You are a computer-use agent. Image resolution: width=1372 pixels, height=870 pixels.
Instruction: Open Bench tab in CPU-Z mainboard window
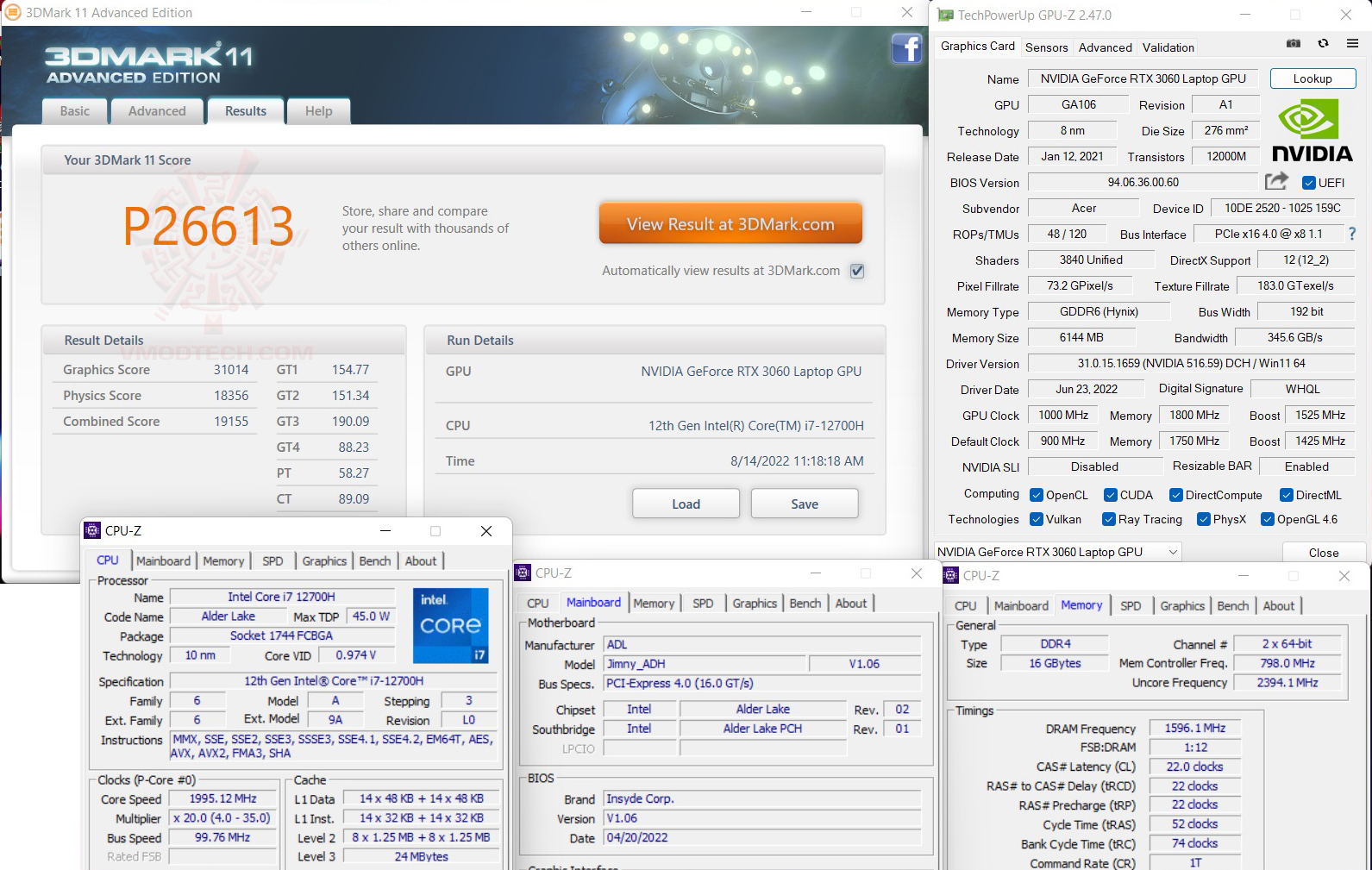805,604
